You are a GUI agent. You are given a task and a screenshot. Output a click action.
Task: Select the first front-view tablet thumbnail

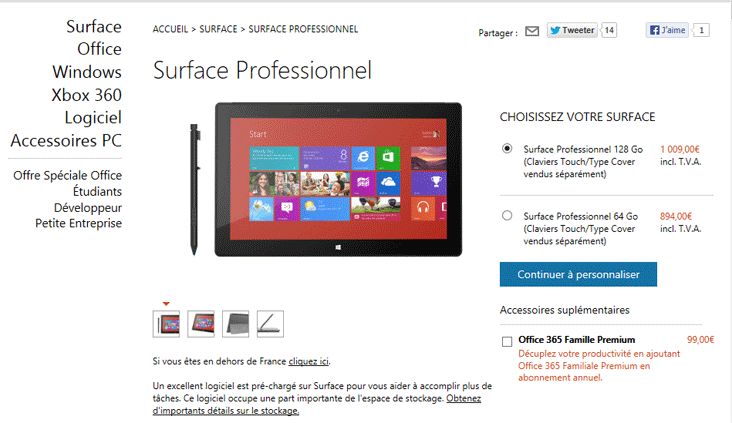[166, 324]
